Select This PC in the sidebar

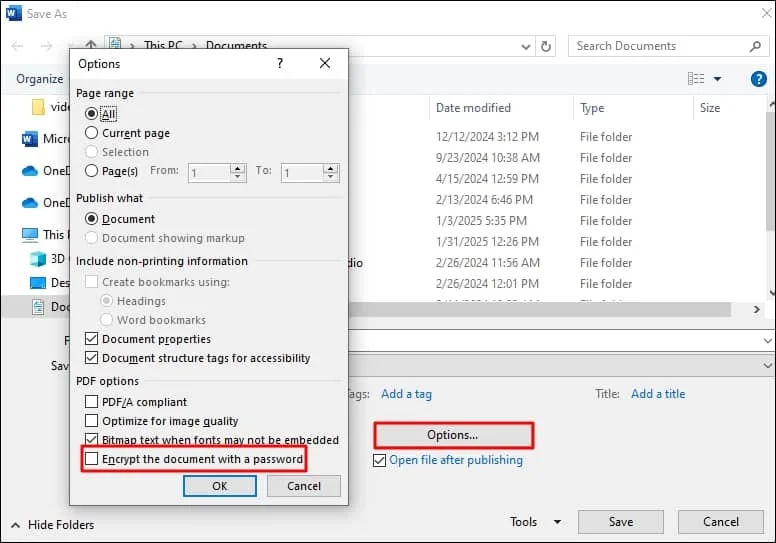[46, 235]
